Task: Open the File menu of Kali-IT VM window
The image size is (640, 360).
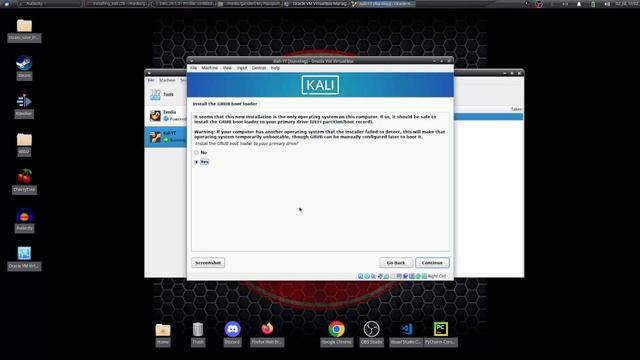Action: pyautogui.click(x=193, y=68)
